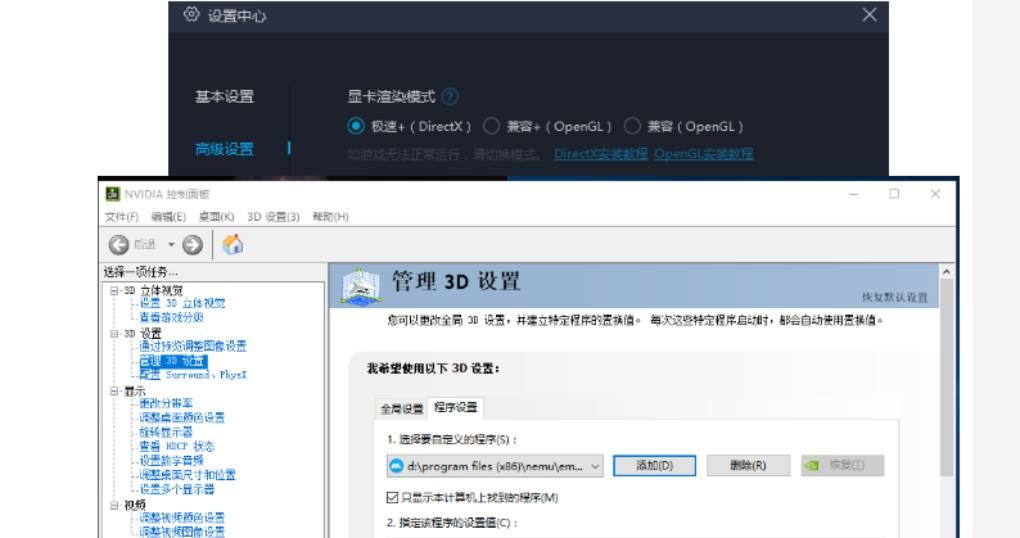Collapse the 显示 tree node
This screenshot has height=538, width=1020.
[114, 391]
